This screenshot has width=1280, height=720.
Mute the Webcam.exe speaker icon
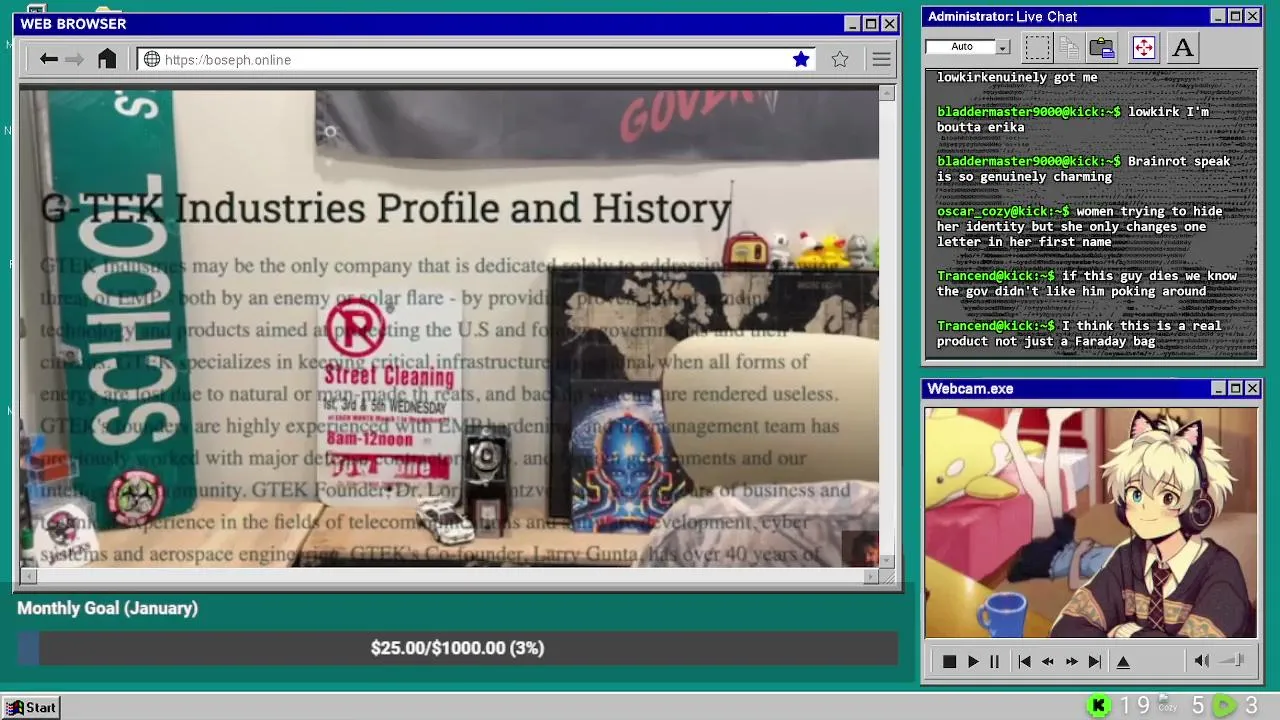pyautogui.click(x=1202, y=661)
